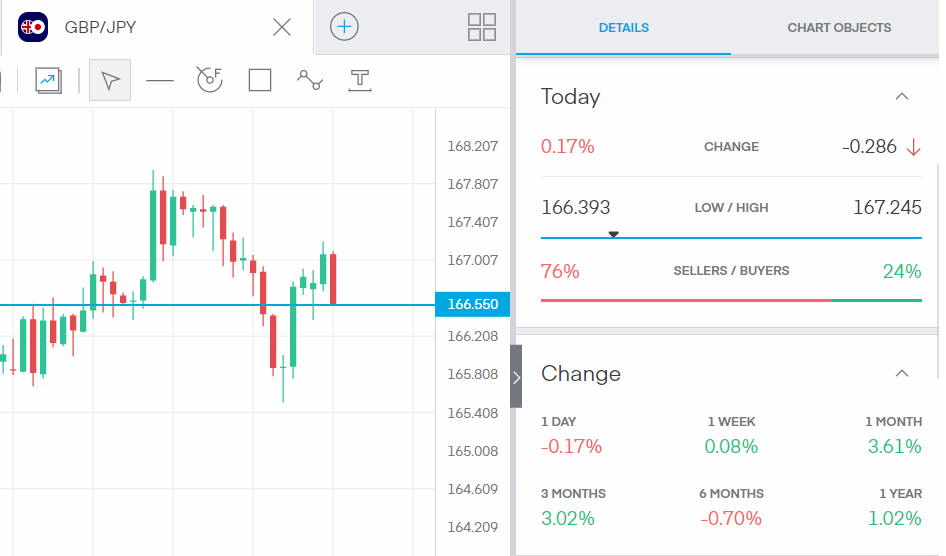This screenshot has height=556, width=946.
Task: Select the polyline path drawing tool
Action: (310, 80)
